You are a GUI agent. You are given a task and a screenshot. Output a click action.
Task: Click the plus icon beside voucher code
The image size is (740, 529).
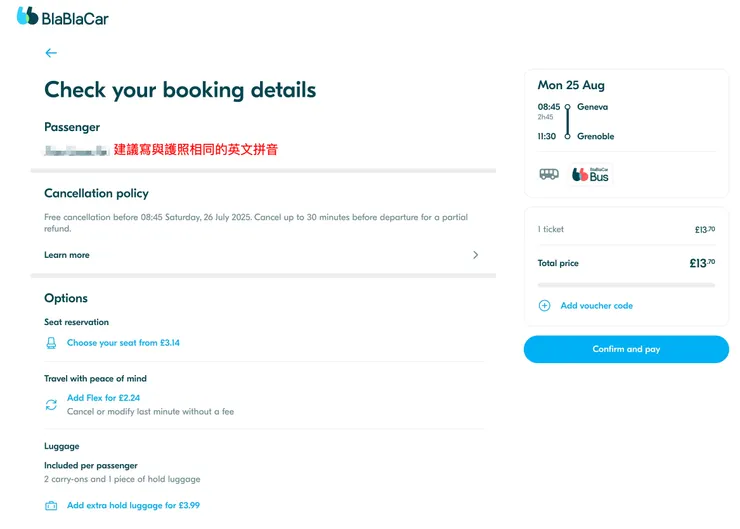[545, 306]
